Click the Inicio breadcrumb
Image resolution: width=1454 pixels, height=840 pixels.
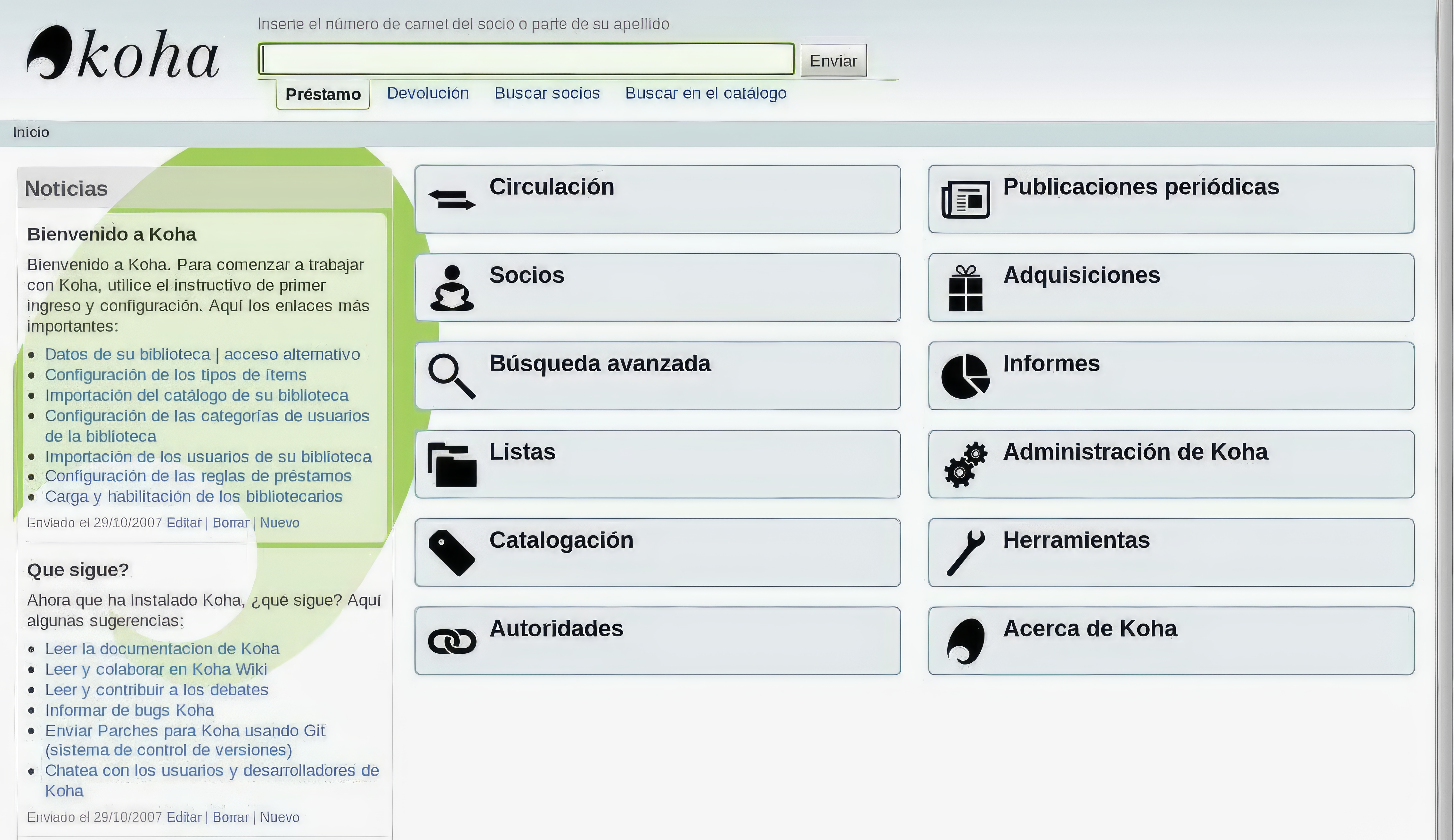(x=31, y=133)
